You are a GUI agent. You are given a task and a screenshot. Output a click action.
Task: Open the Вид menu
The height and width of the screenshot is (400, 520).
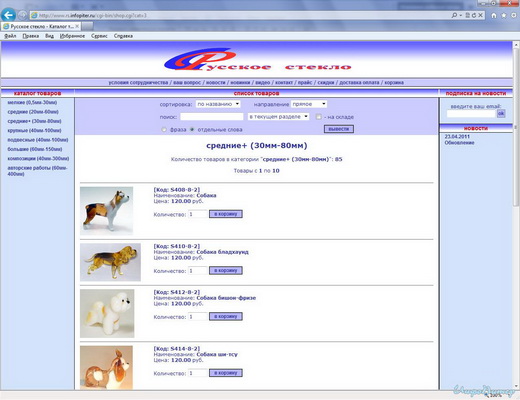coord(49,36)
